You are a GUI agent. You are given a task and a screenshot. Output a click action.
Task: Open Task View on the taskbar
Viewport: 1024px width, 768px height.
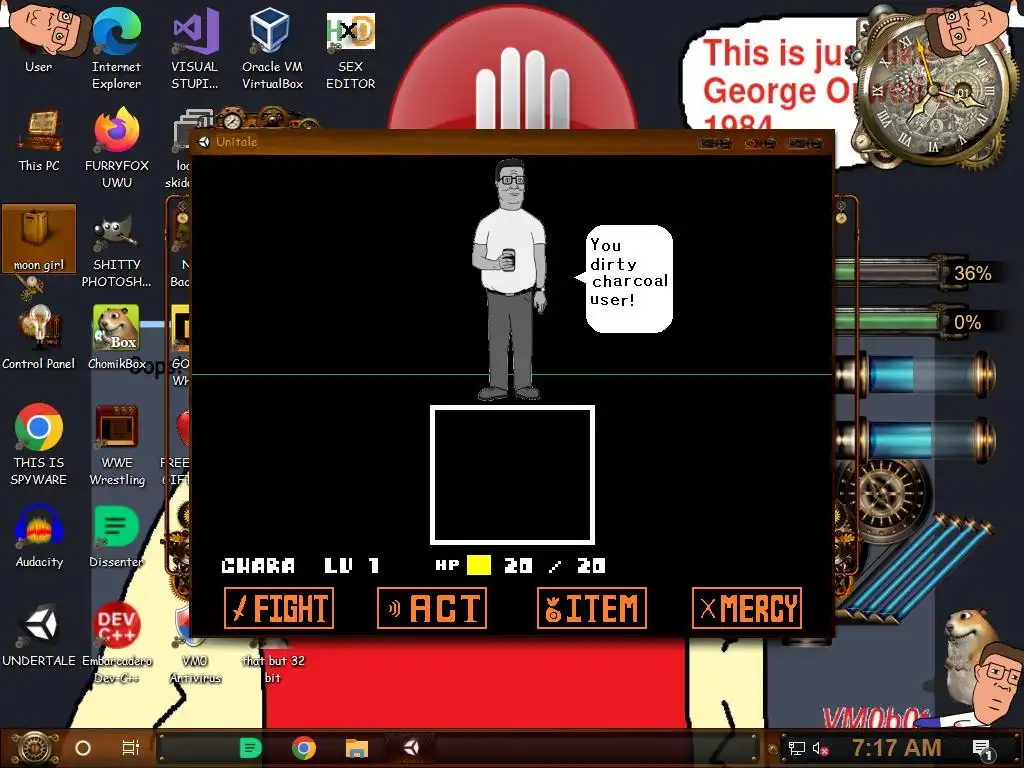tap(131, 748)
